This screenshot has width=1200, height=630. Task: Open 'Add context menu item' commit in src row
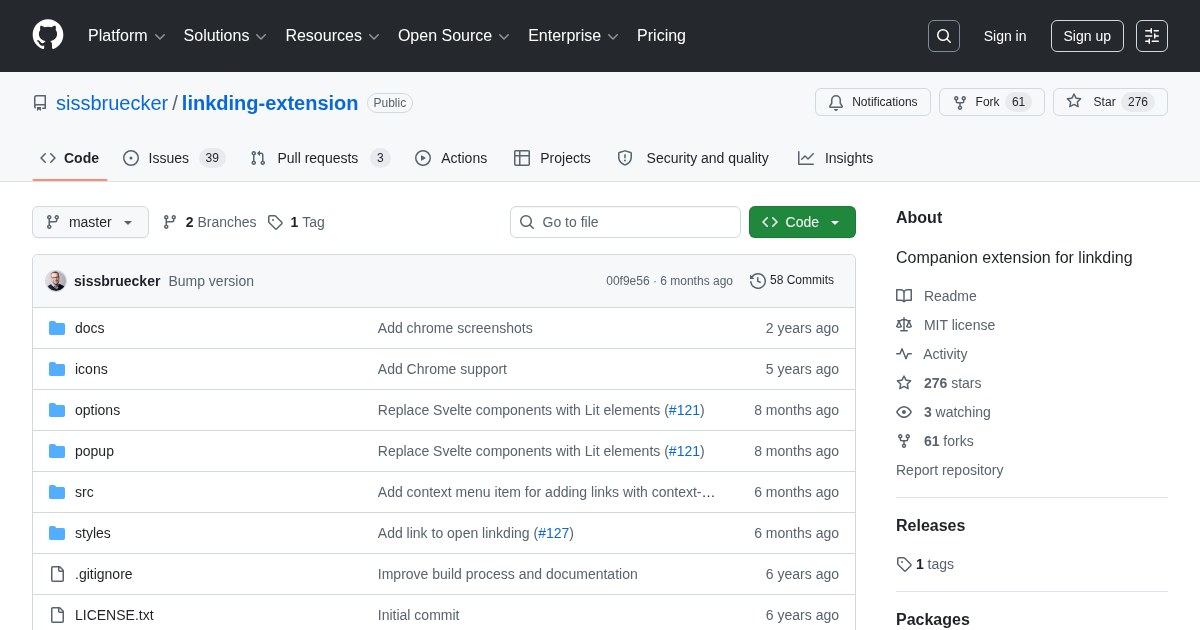[546, 492]
